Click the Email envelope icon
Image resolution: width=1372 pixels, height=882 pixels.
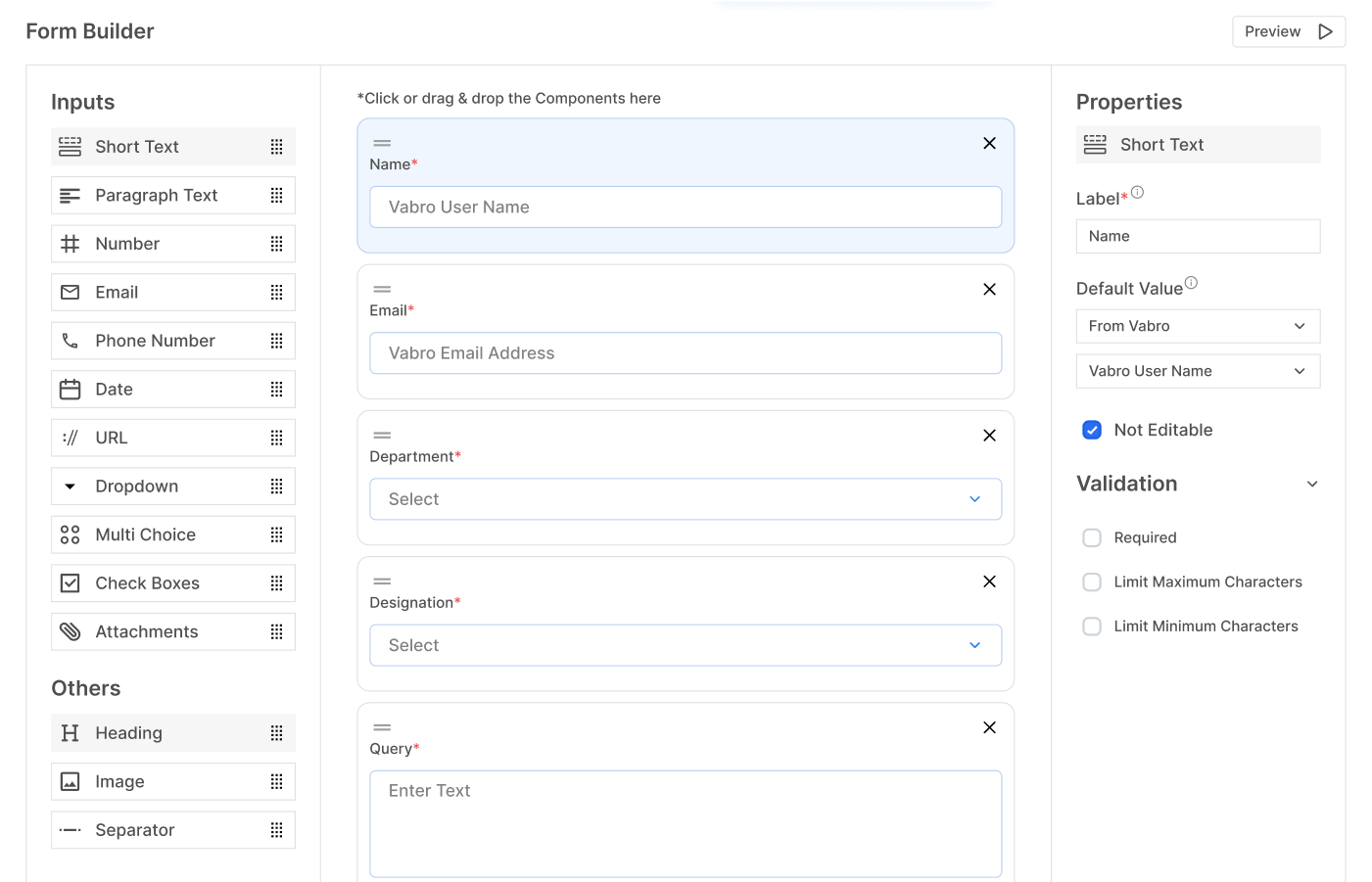70,292
